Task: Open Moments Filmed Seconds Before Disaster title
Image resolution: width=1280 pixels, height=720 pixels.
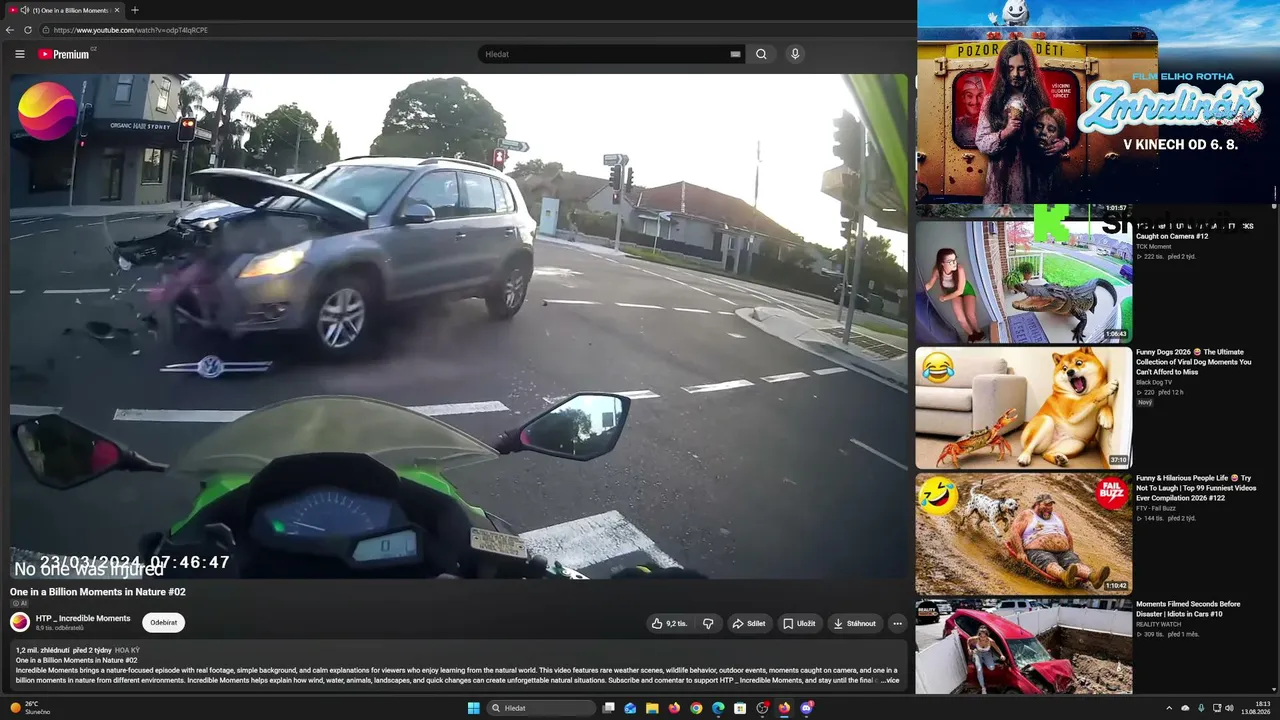Action: (x=1188, y=609)
